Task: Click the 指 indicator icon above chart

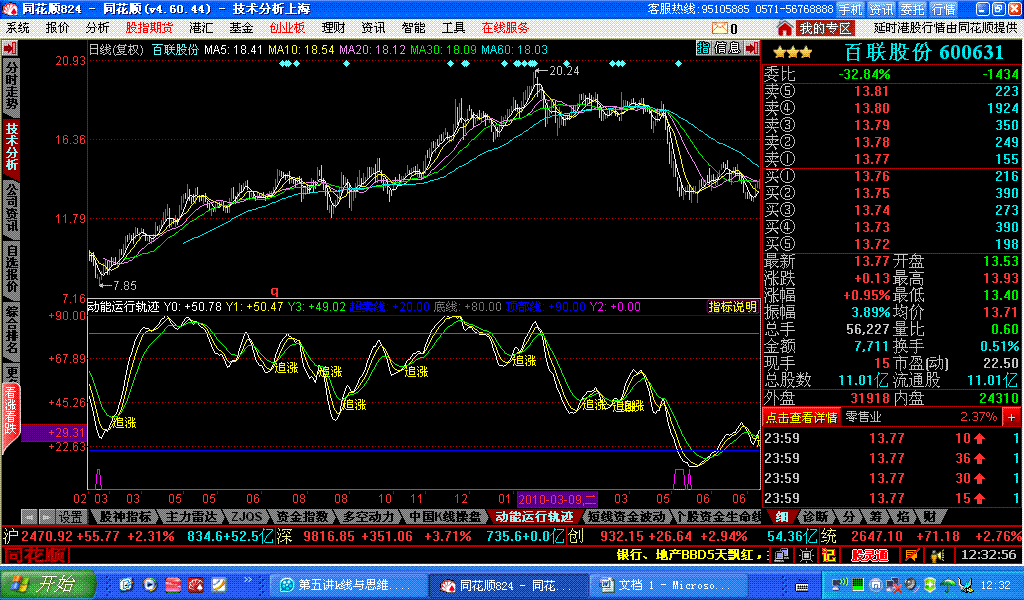Action: coord(703,48)
